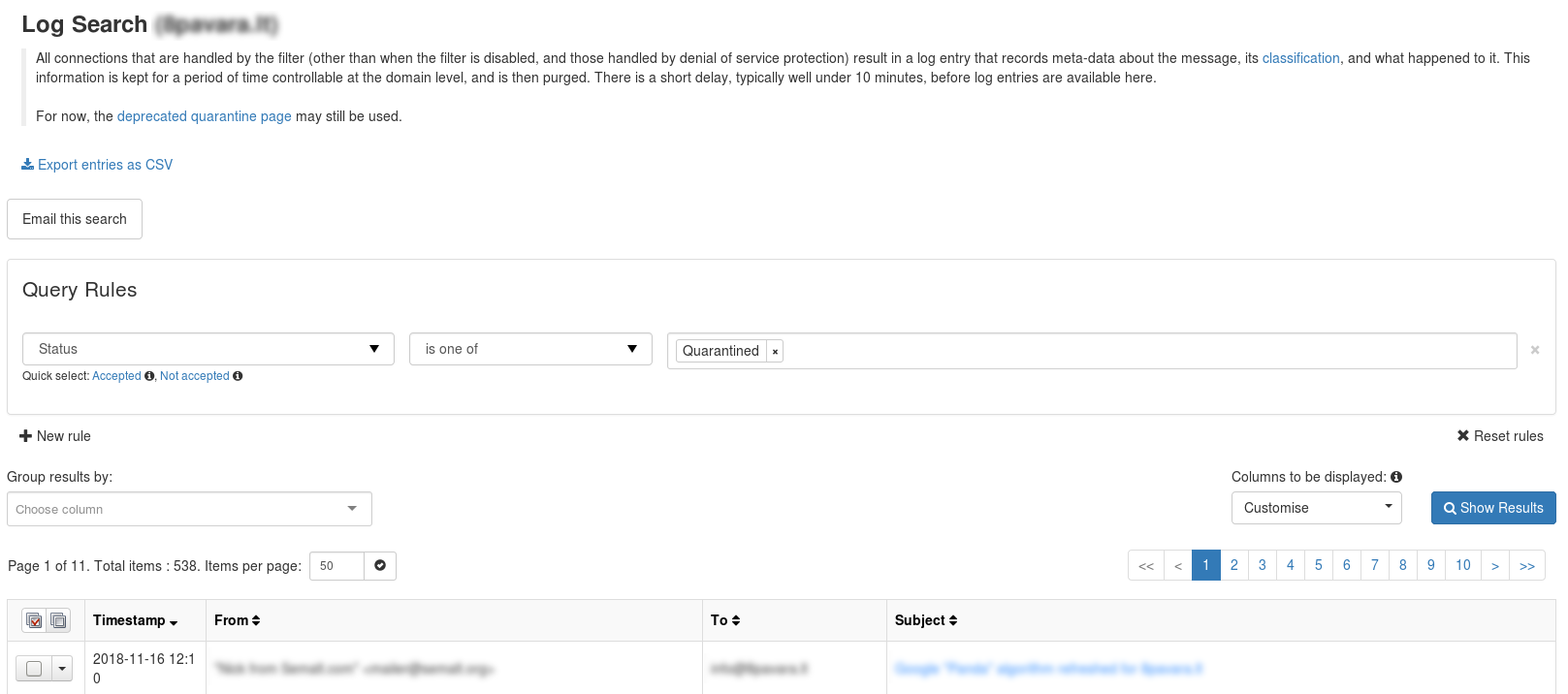Open the Customise columns dropdown

1316,508
